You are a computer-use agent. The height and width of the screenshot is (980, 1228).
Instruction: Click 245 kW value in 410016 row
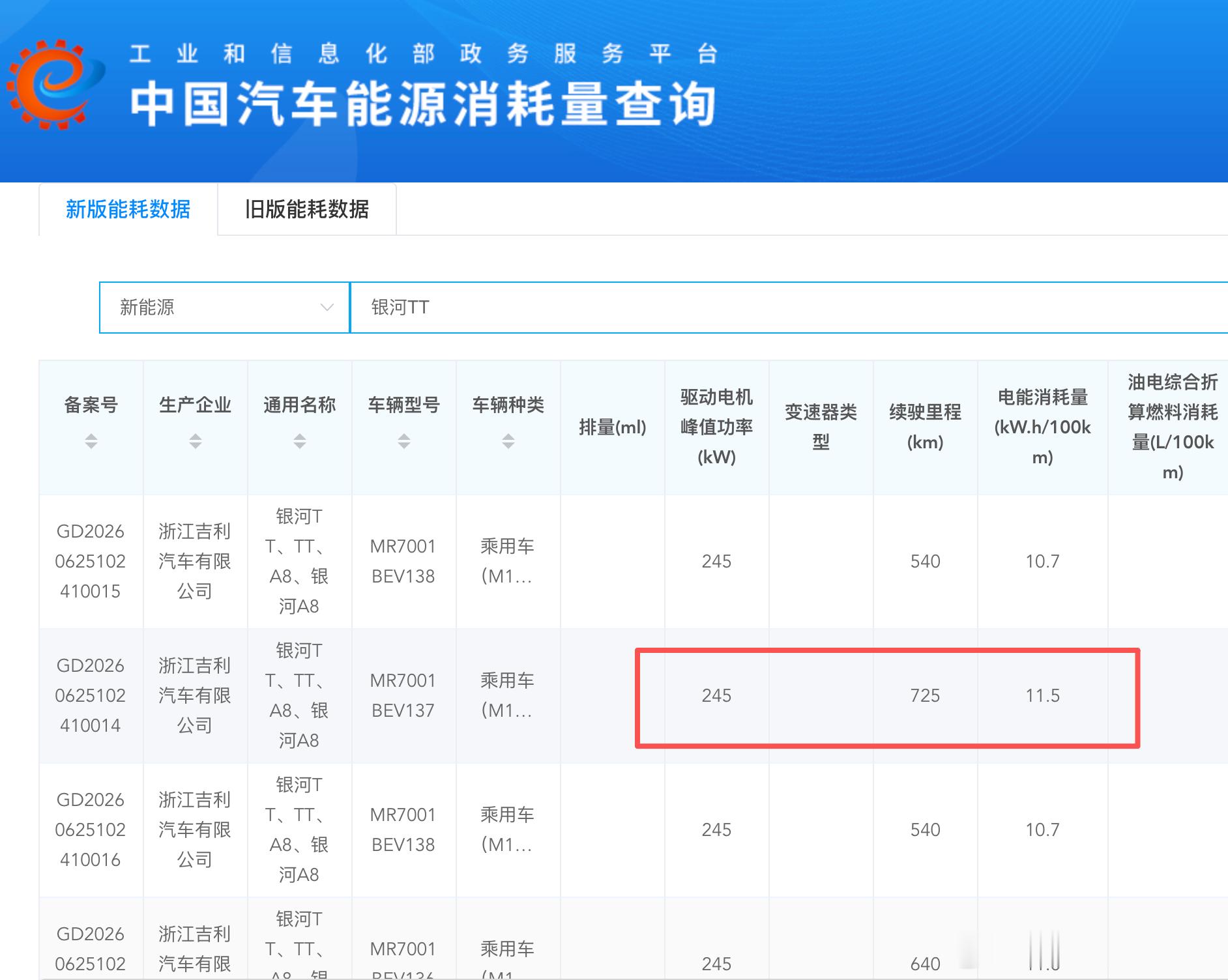[716, 830]
